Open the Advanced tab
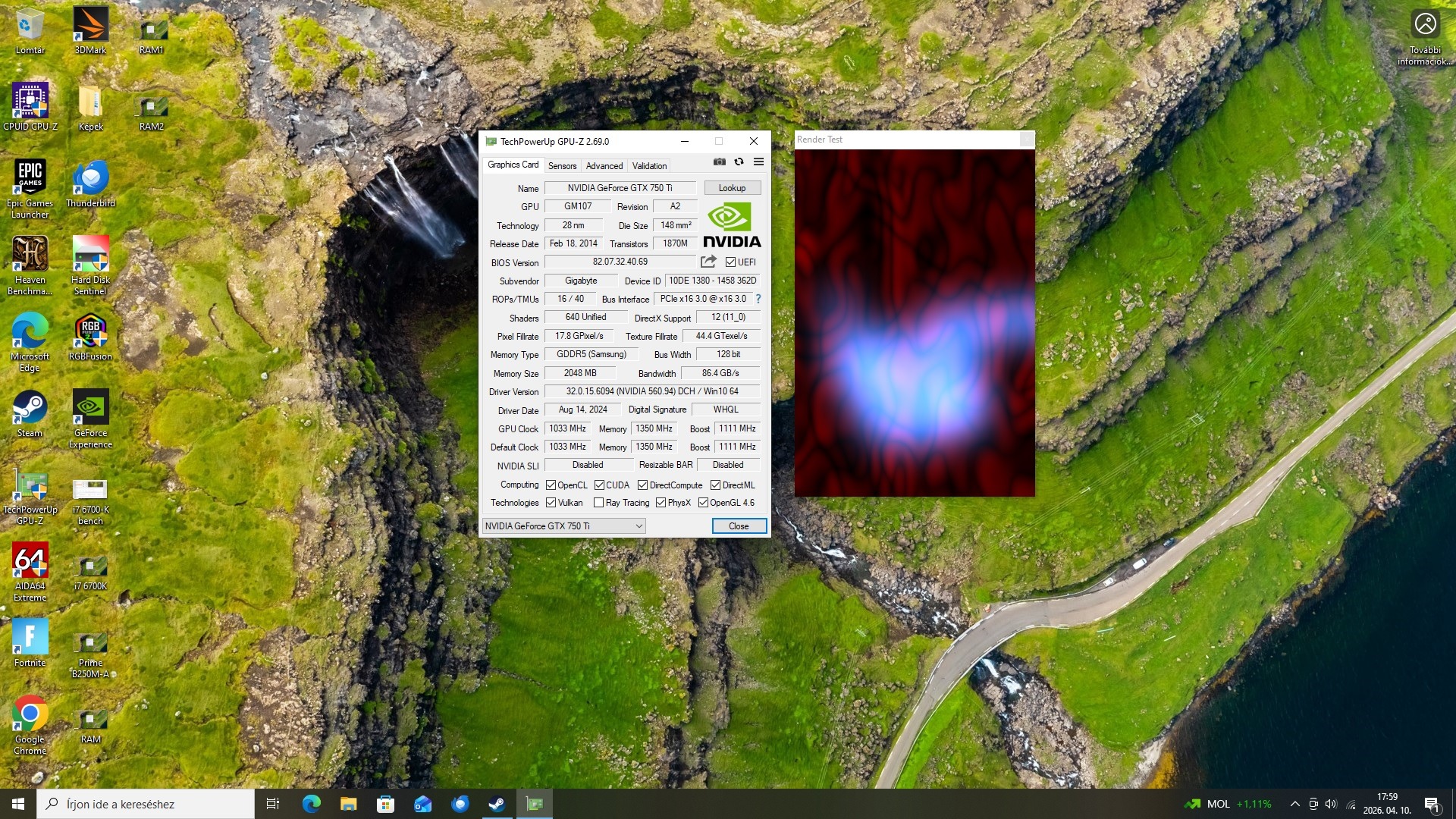 pos(604,165)
